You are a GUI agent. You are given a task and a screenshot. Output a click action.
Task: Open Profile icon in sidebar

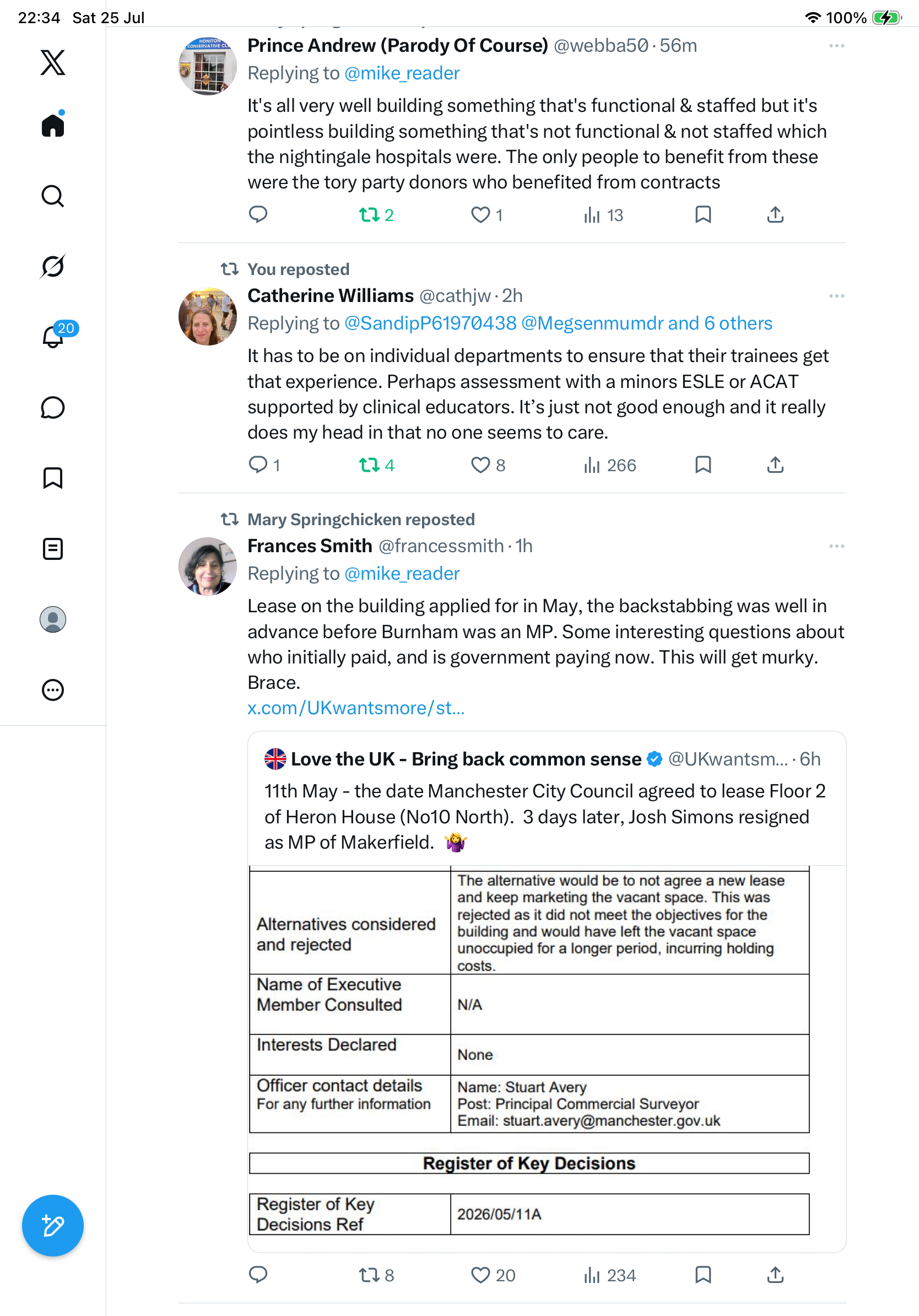pyautogui.click(x=53, y=619)
